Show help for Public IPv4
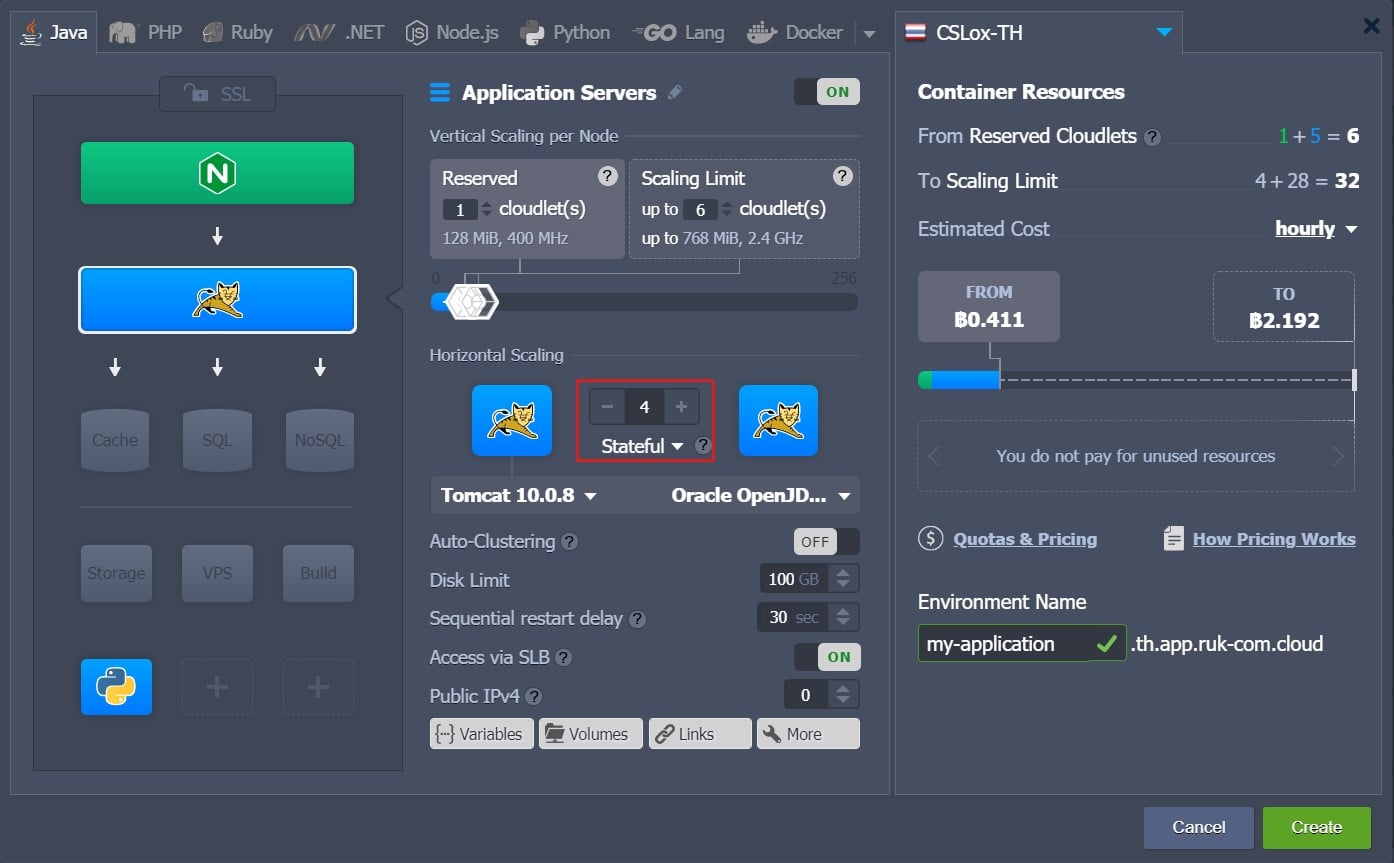 (534, 697)
